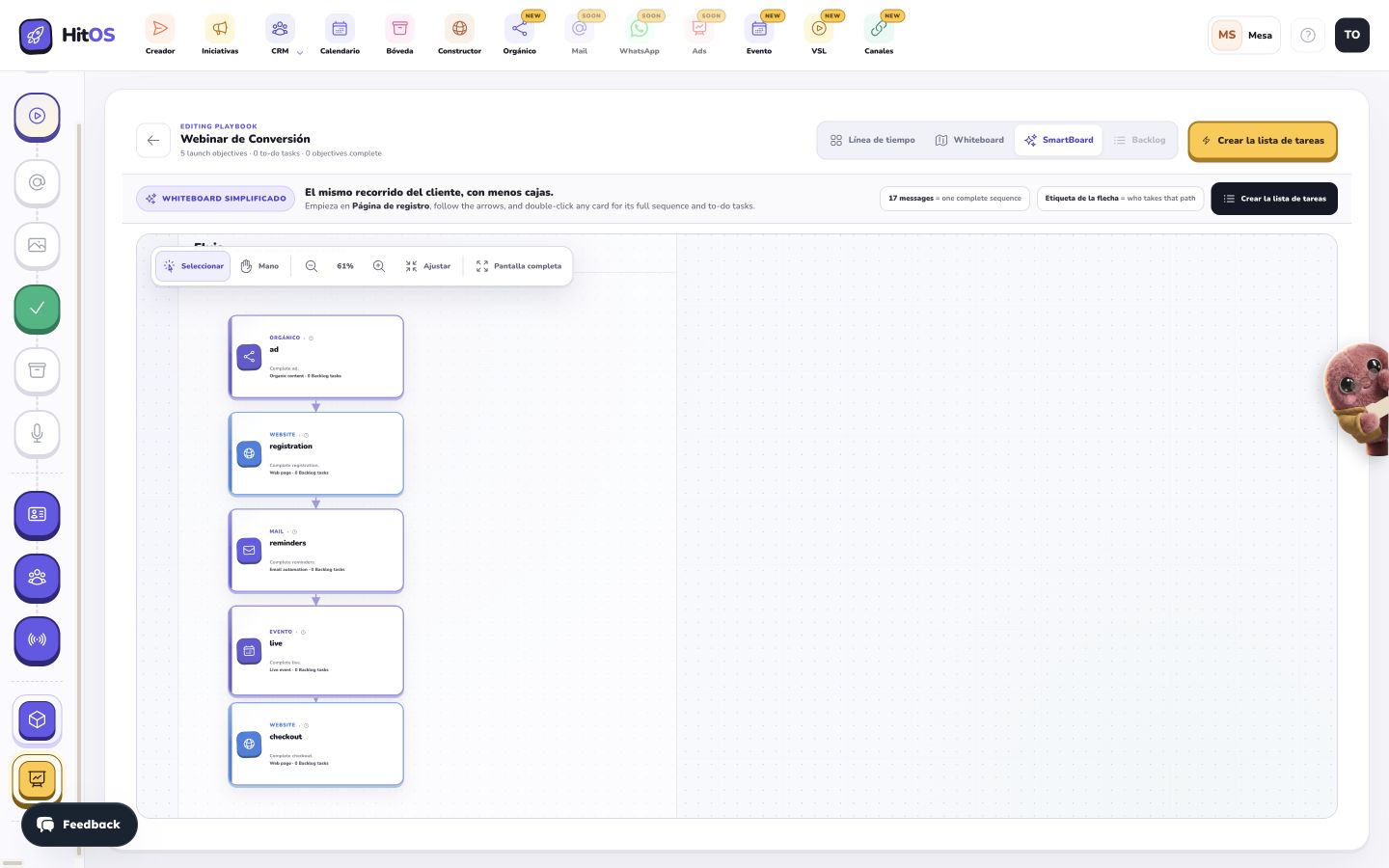Select the play icon in left sidebar
Screen dimensions: 1389x868
click(x=37, y=116)
